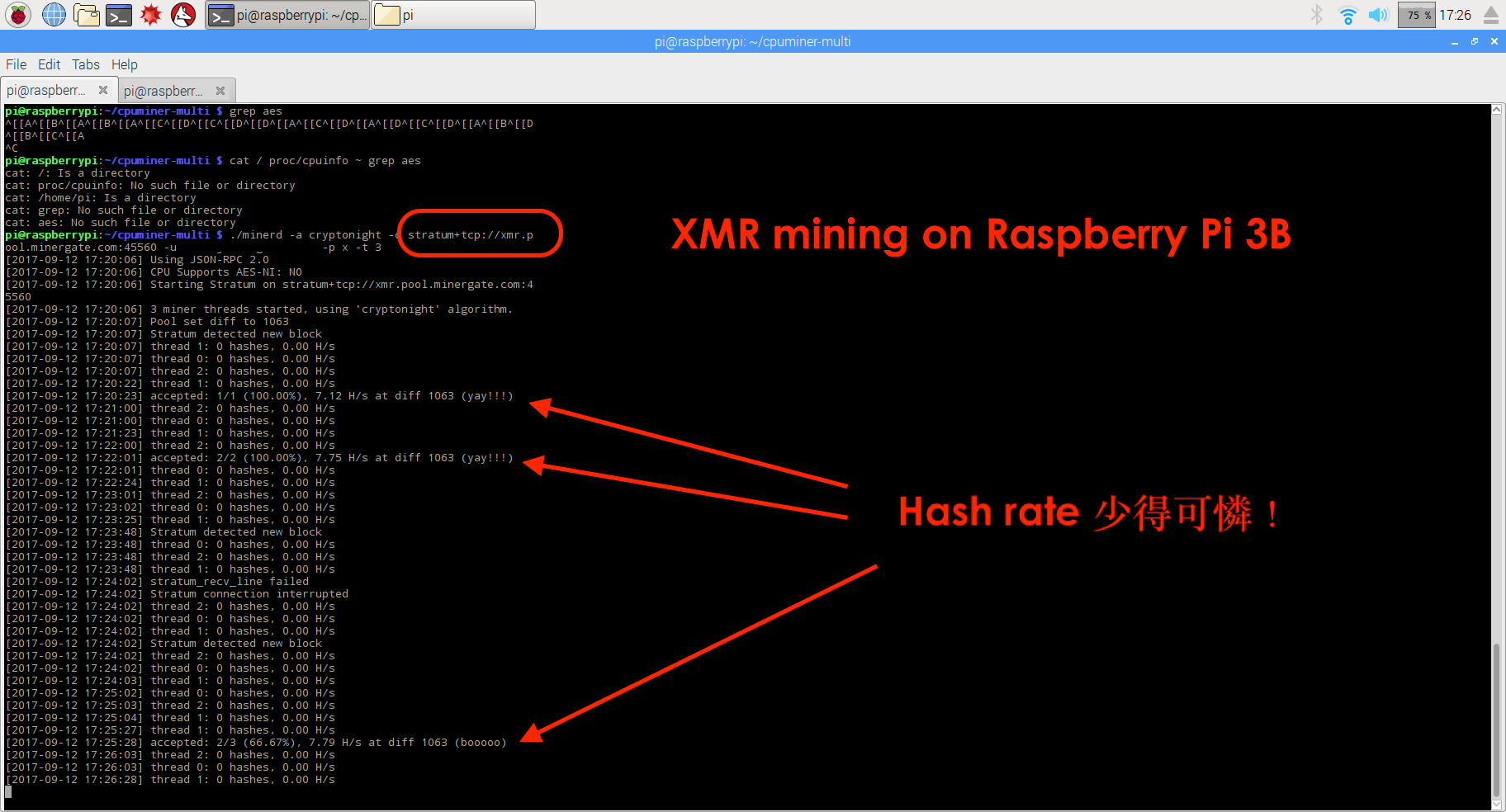
Task: Click the terminal window title bar text
Action: click(x=752, y=41)
